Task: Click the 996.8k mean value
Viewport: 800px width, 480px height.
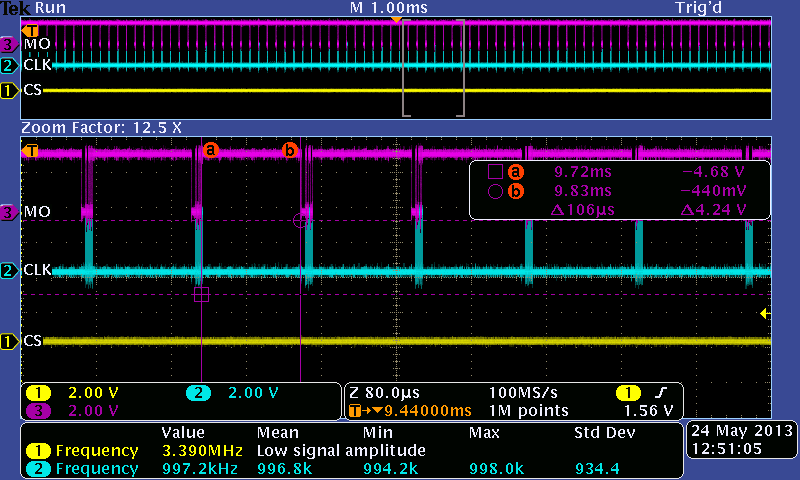Action: (x=285, y=469)
